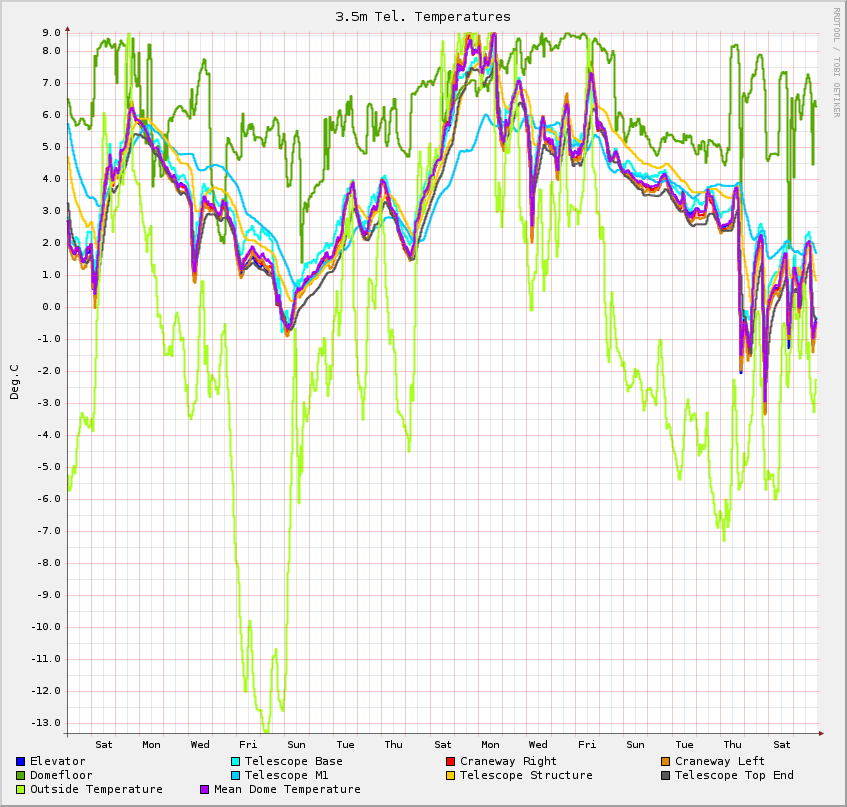Click the dark green Domefloor legend swatch
The width and height of the screenshot is (847, 807).
20,775
